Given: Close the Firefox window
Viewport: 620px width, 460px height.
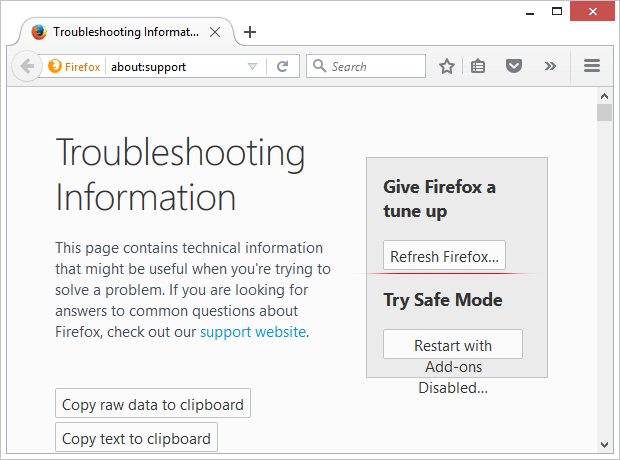Looking at the screenshot, I should 592,11.
